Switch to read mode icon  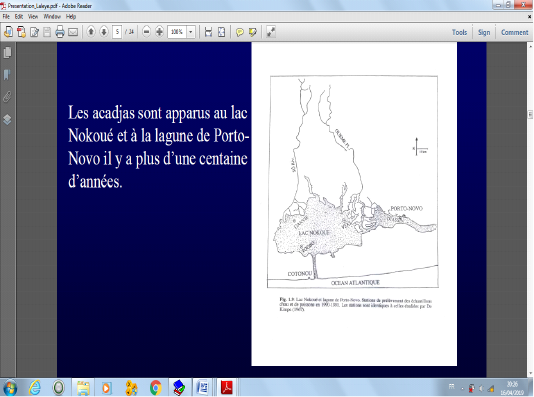coord(271,32)
